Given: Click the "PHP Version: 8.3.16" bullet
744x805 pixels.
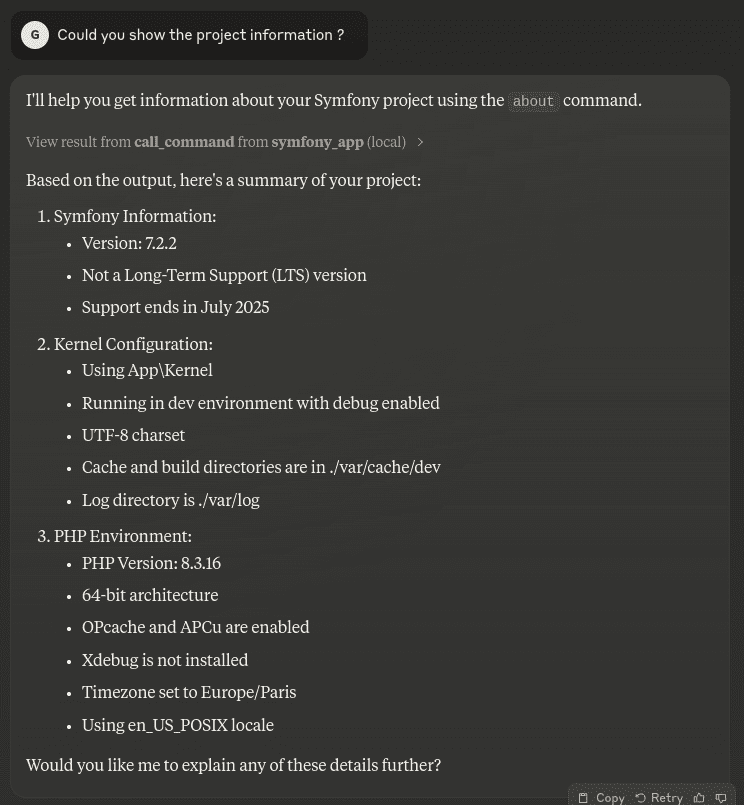Looking at the screenshot, I should pyautogui.click(x=151, y=563).
